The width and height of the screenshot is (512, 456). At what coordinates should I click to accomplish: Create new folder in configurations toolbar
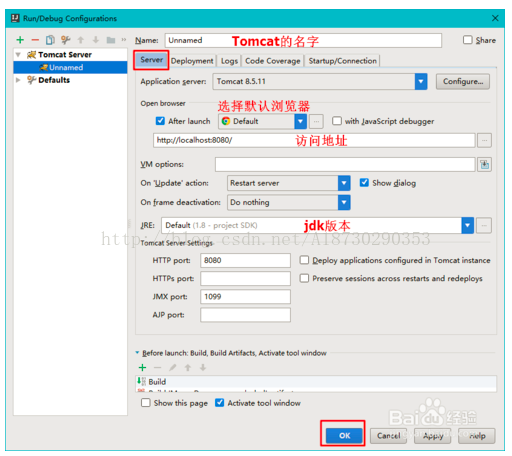tap(111, 40)
